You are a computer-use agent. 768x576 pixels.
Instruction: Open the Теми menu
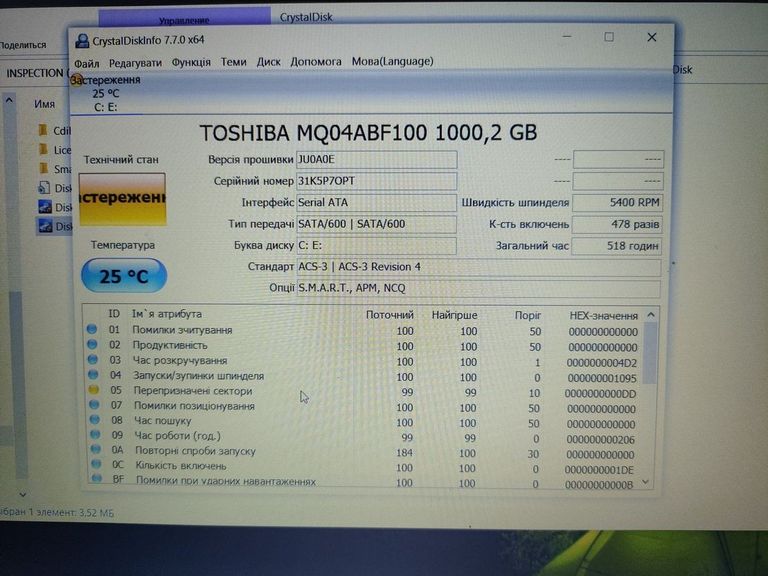coord(233,62)
